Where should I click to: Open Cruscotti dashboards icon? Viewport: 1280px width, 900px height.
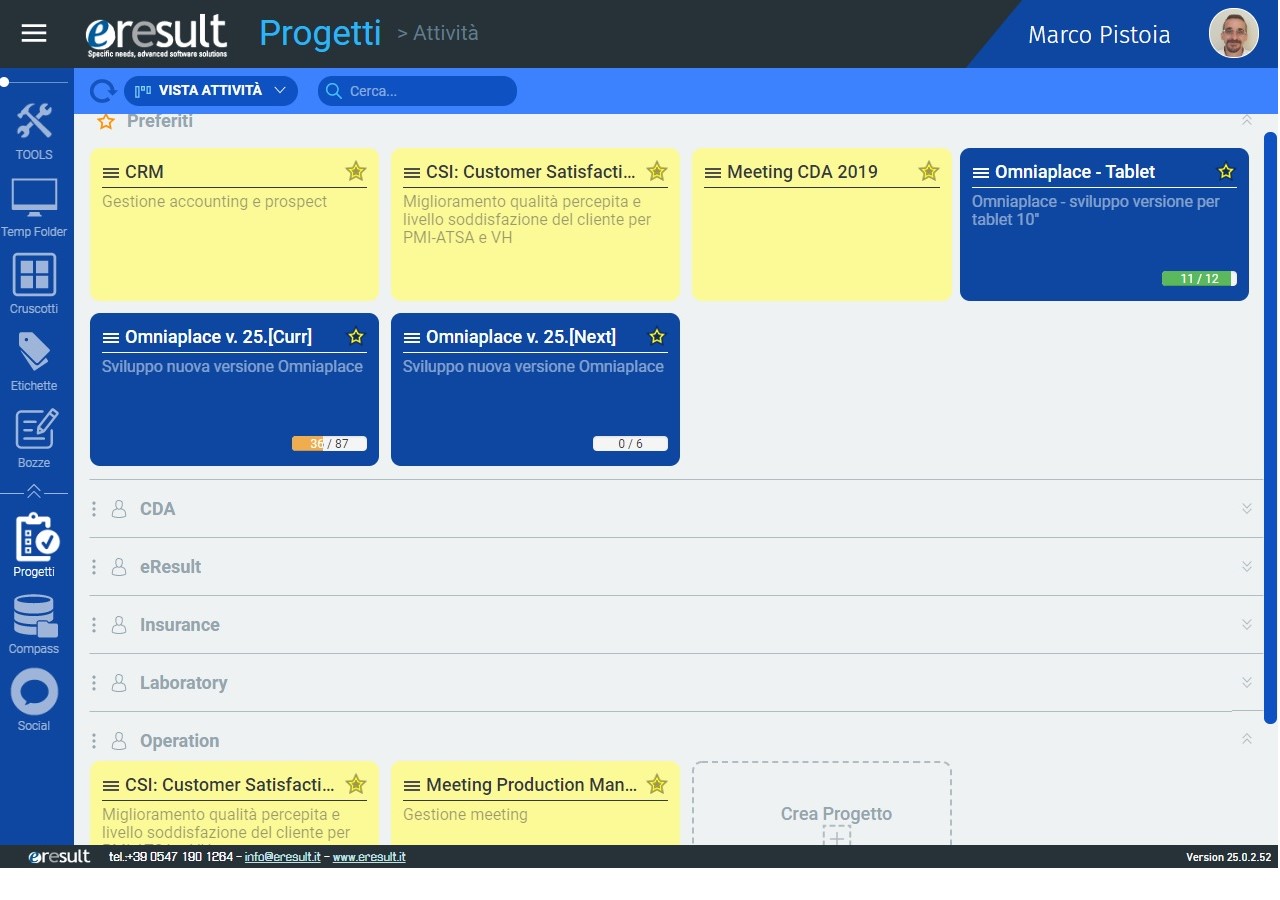click(34, 284)
